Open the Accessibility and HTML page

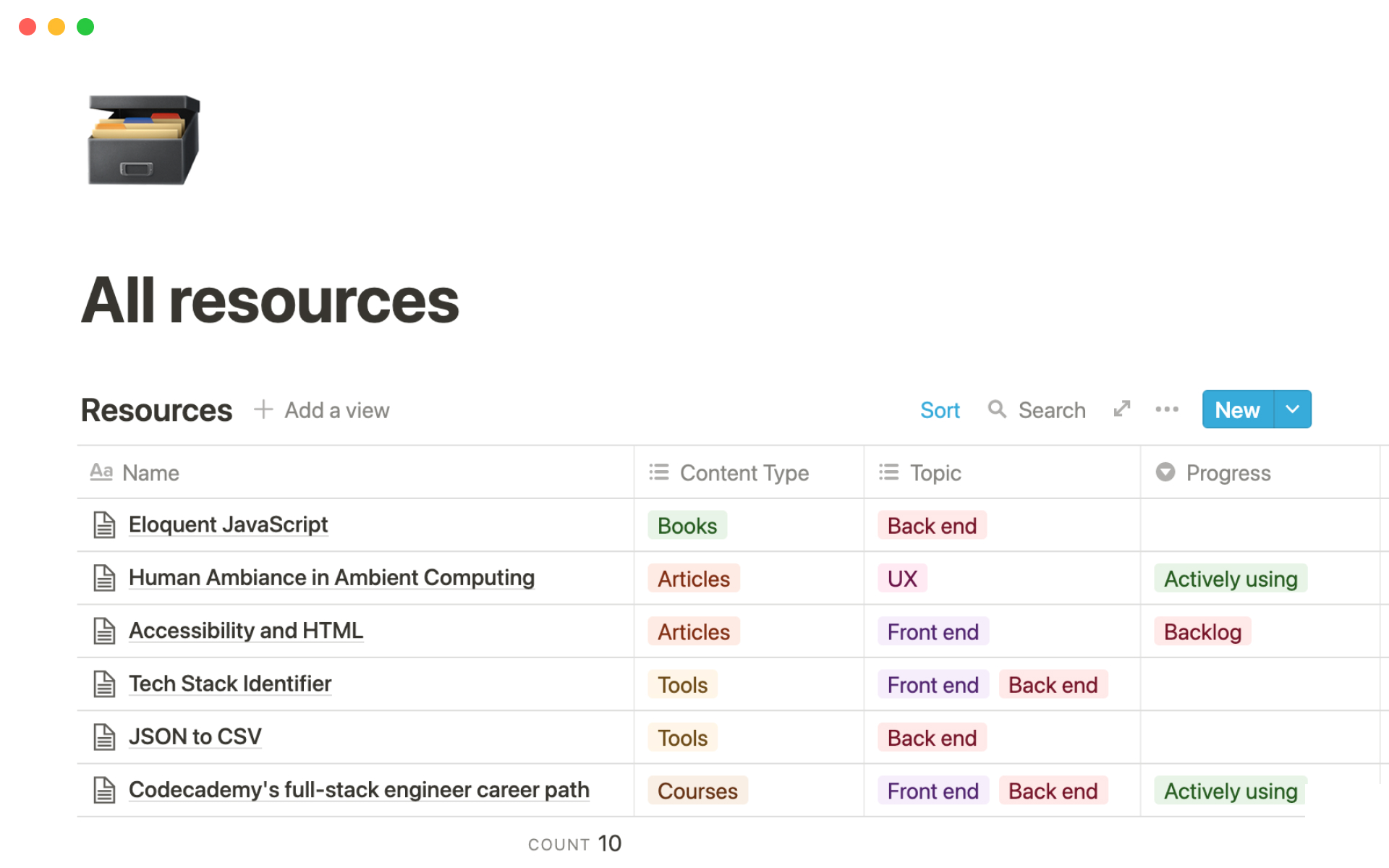(x=246, y=631)
